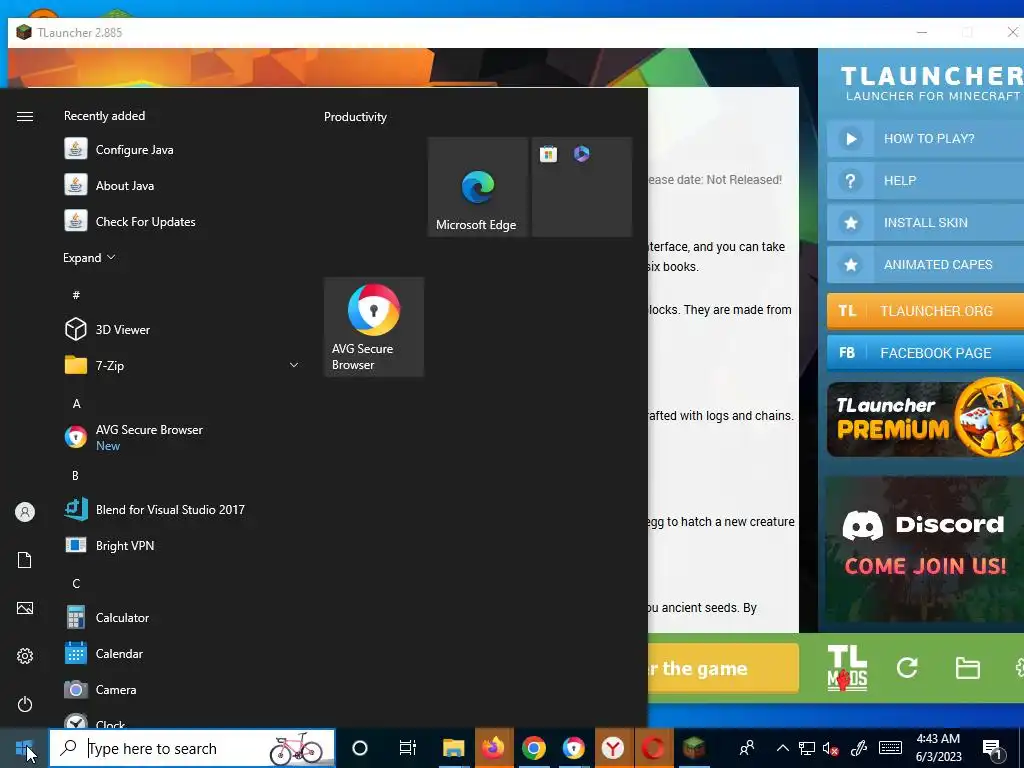Viewport: 1024px width, 768px height.
Task: Open FACEBOOK PAGE link button
Action: click(x=925, y=353)
